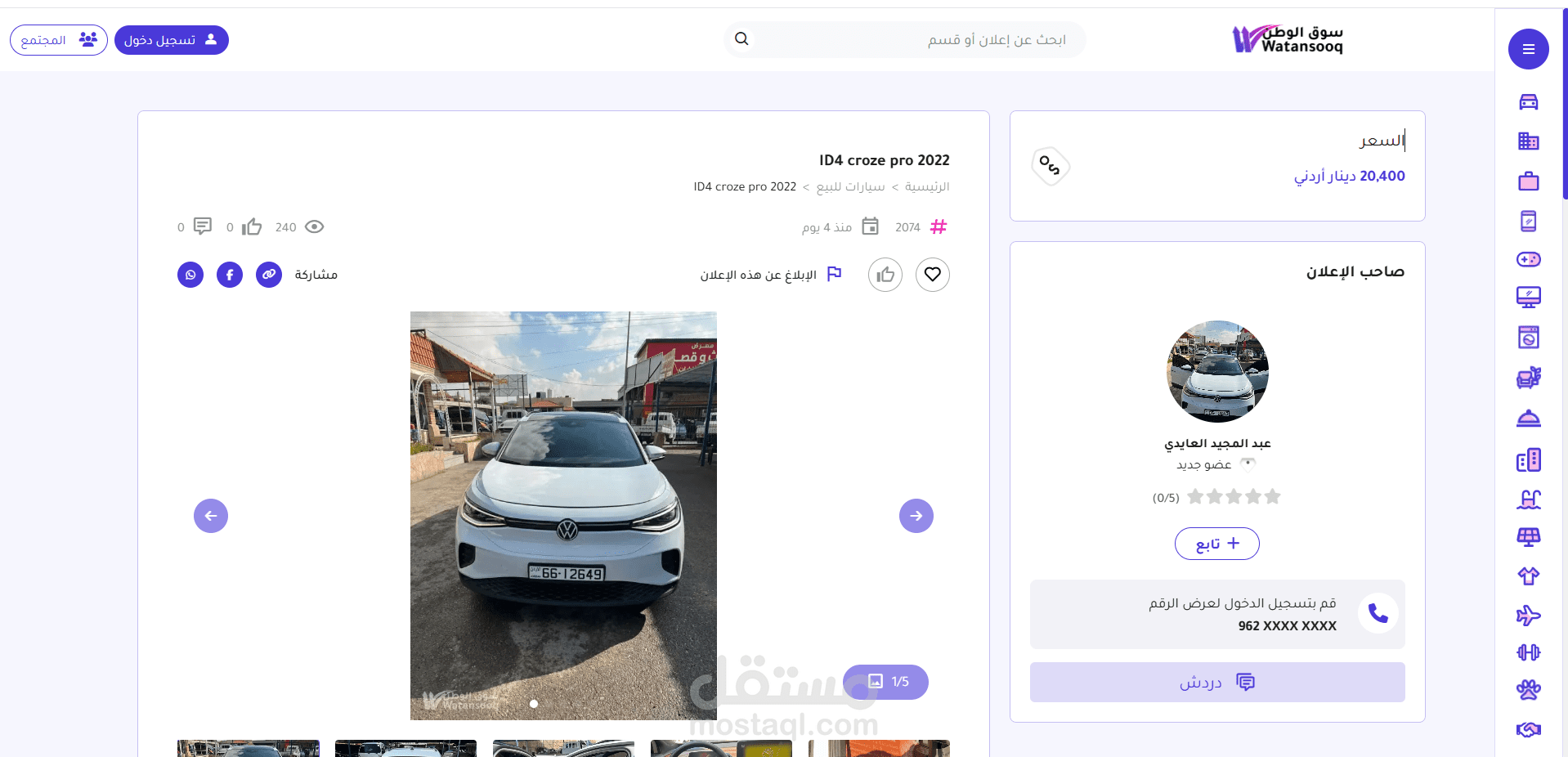Open the swimming pool category icon
Screen dimensions: 1568x757
click(1528, 499)
